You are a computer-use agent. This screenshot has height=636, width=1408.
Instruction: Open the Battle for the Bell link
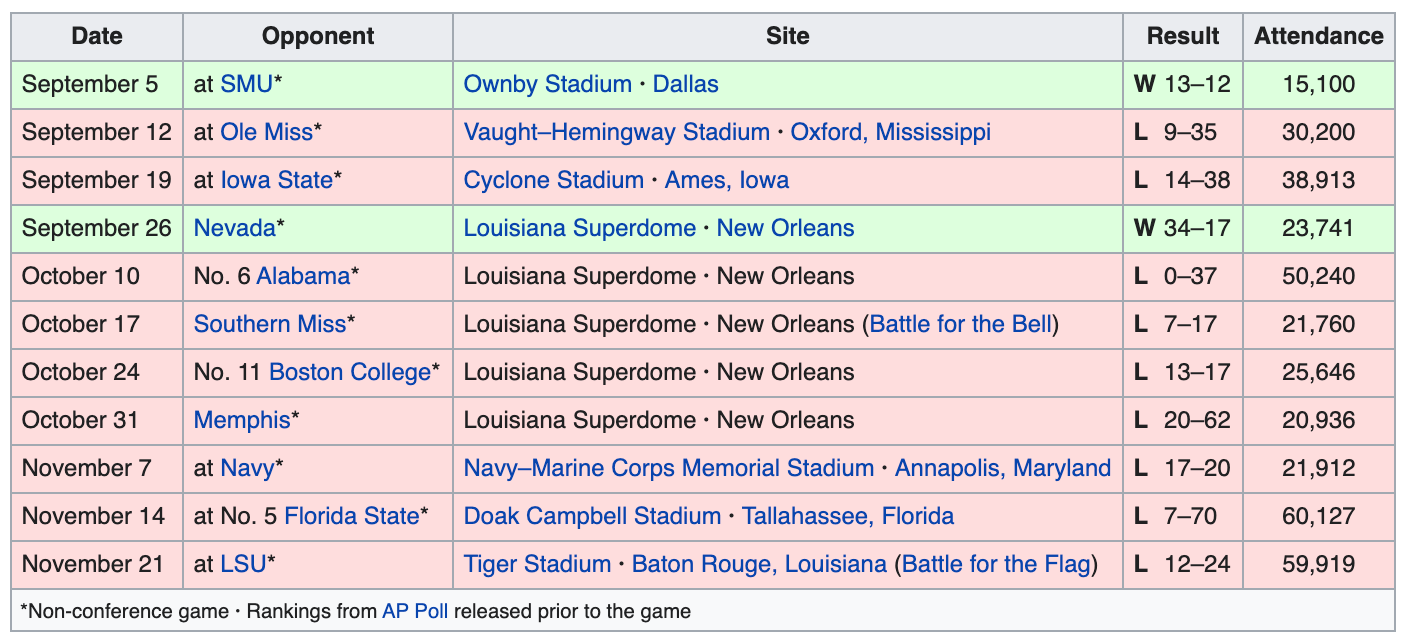coord(961,324)
